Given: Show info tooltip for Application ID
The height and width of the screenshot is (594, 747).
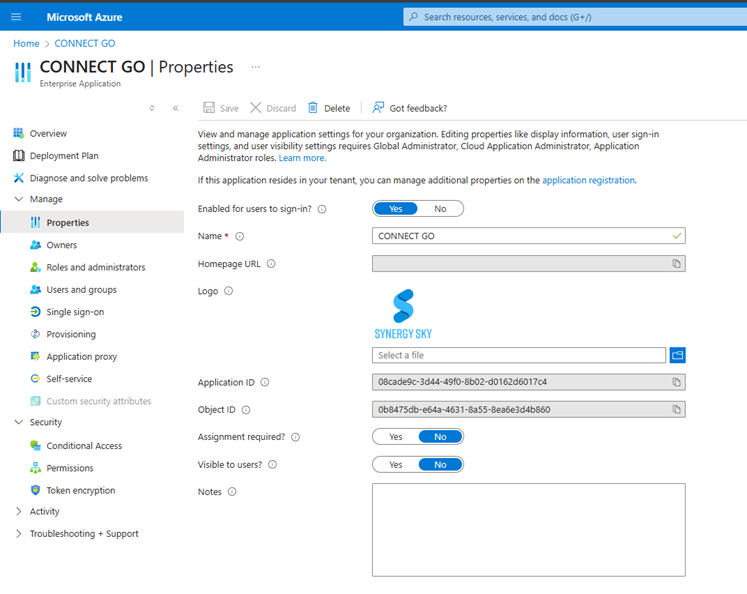Looking at the screenshot, I should [265, 382].
